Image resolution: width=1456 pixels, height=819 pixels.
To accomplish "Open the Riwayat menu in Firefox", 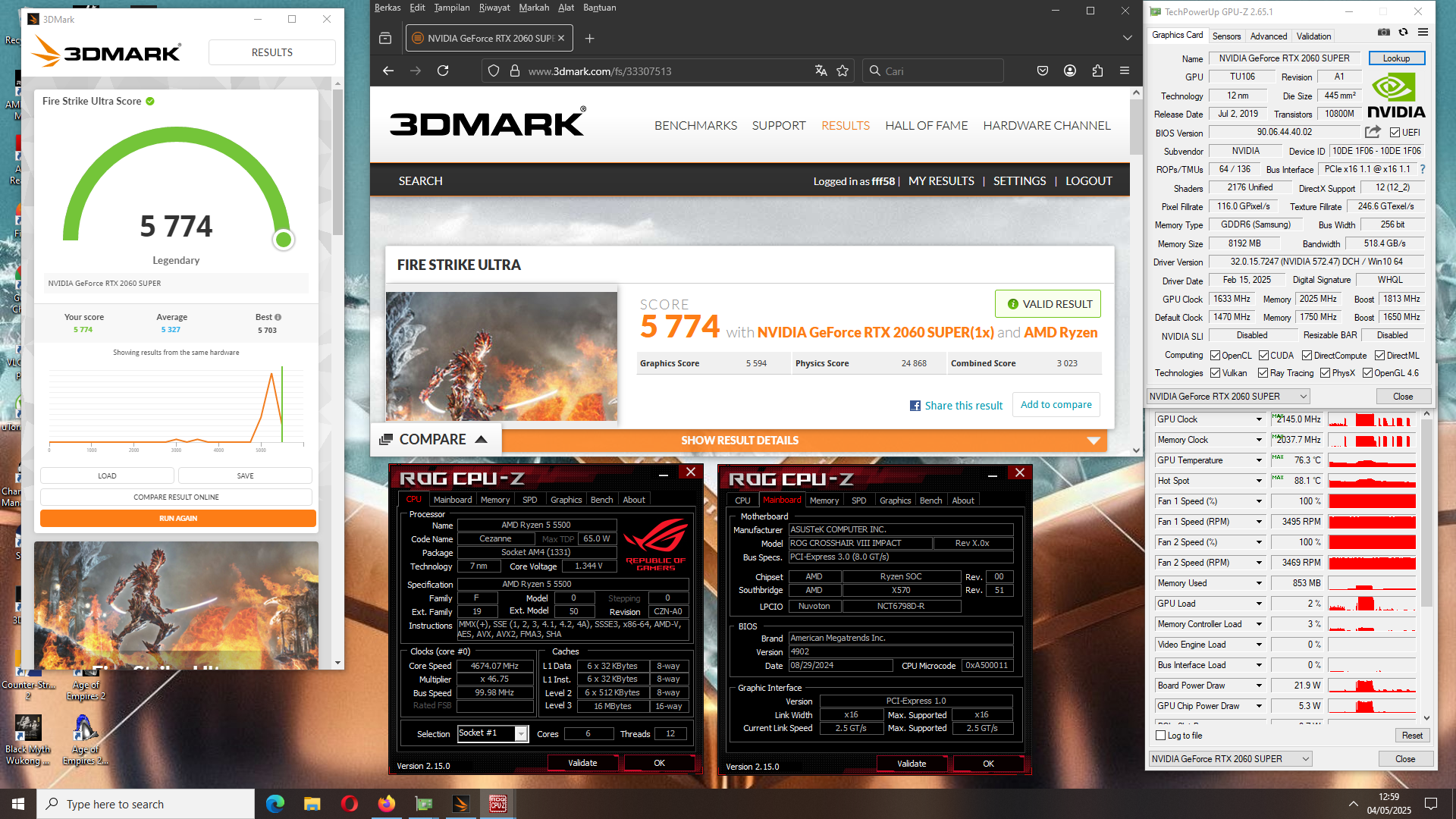I will coord(494,8).
